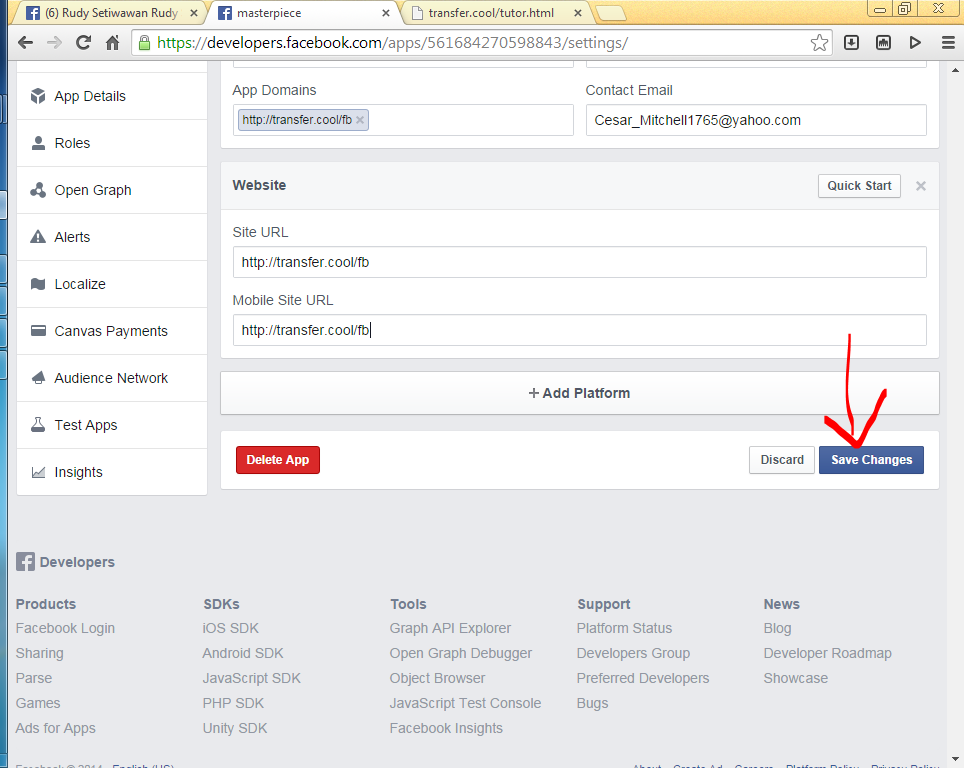Open the Roles section

click(x=112, y=143)
